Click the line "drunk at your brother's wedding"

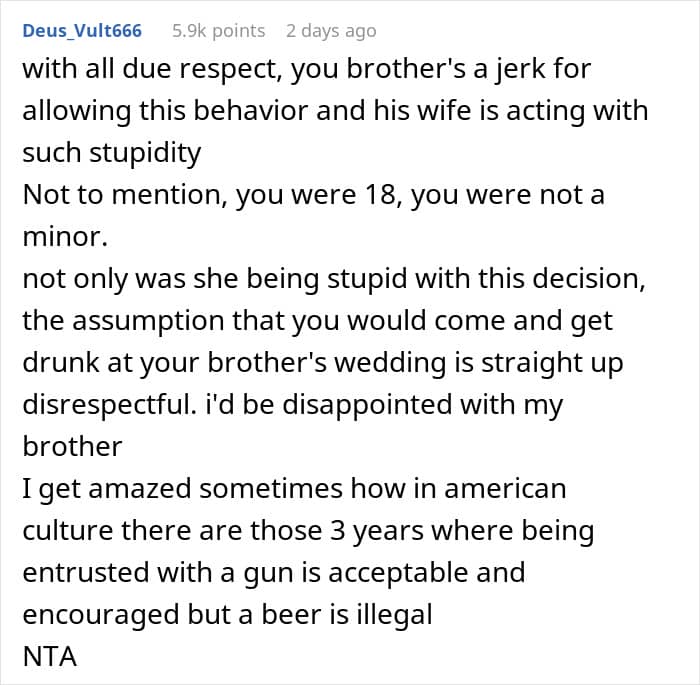323,363
